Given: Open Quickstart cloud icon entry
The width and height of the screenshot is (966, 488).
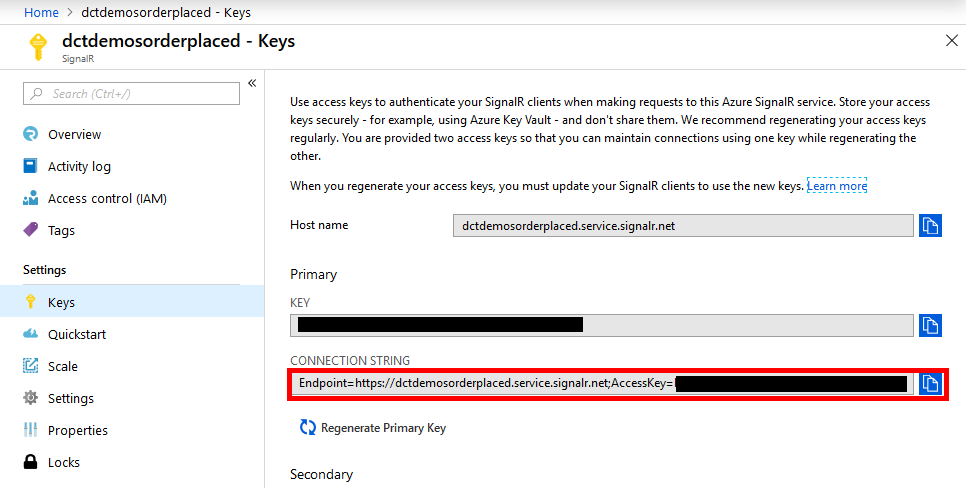Looking at the screenshot, I should click(30, 334).
